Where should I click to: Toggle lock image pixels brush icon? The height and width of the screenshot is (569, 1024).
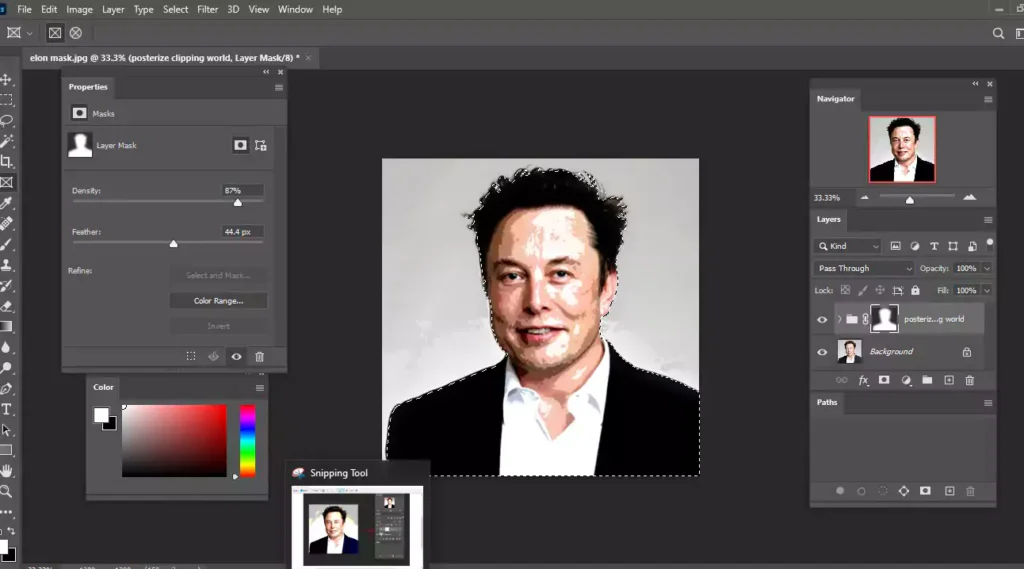point(863,290)
